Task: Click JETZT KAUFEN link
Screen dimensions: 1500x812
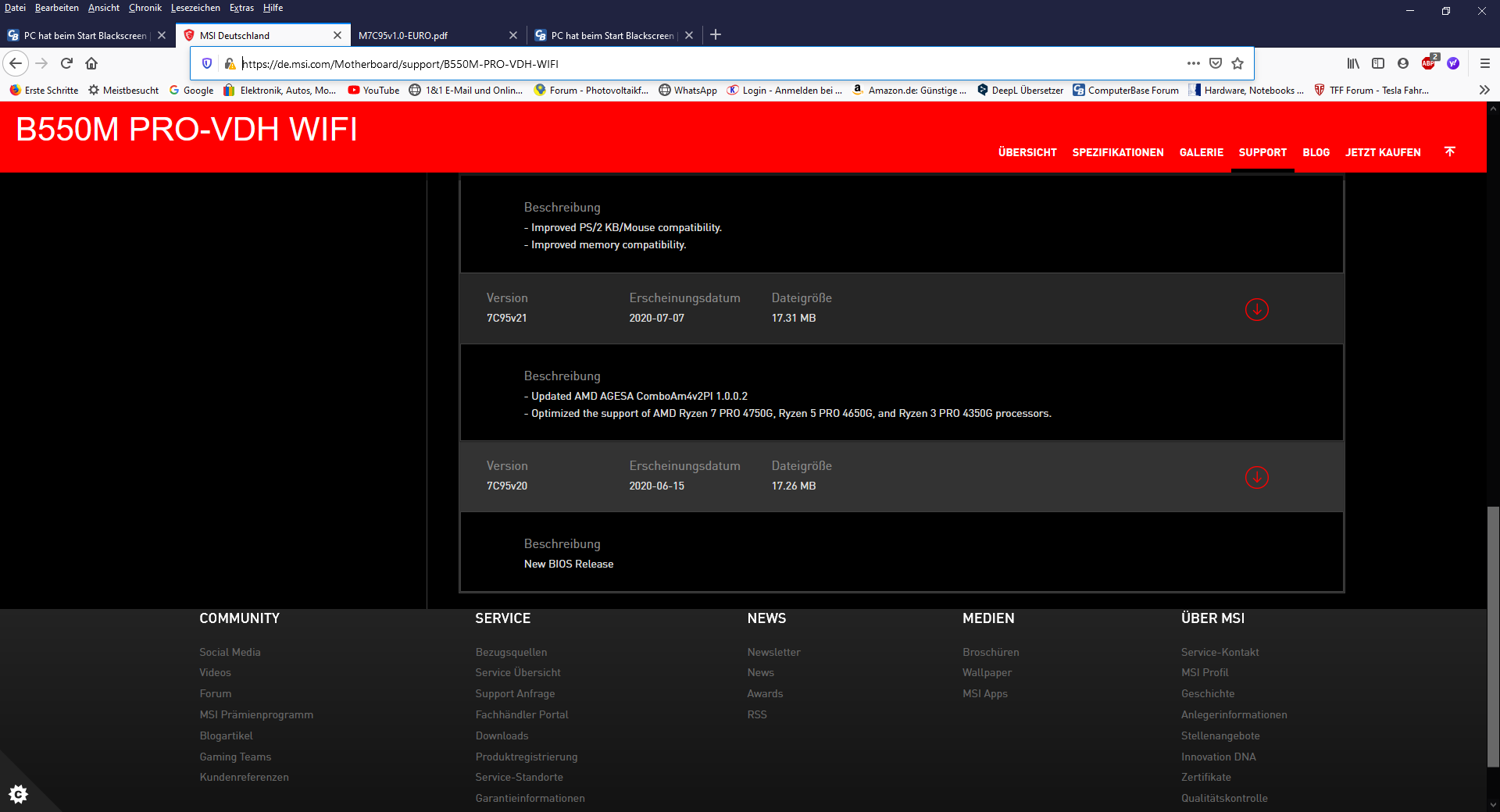Action: pos(1383,152)
